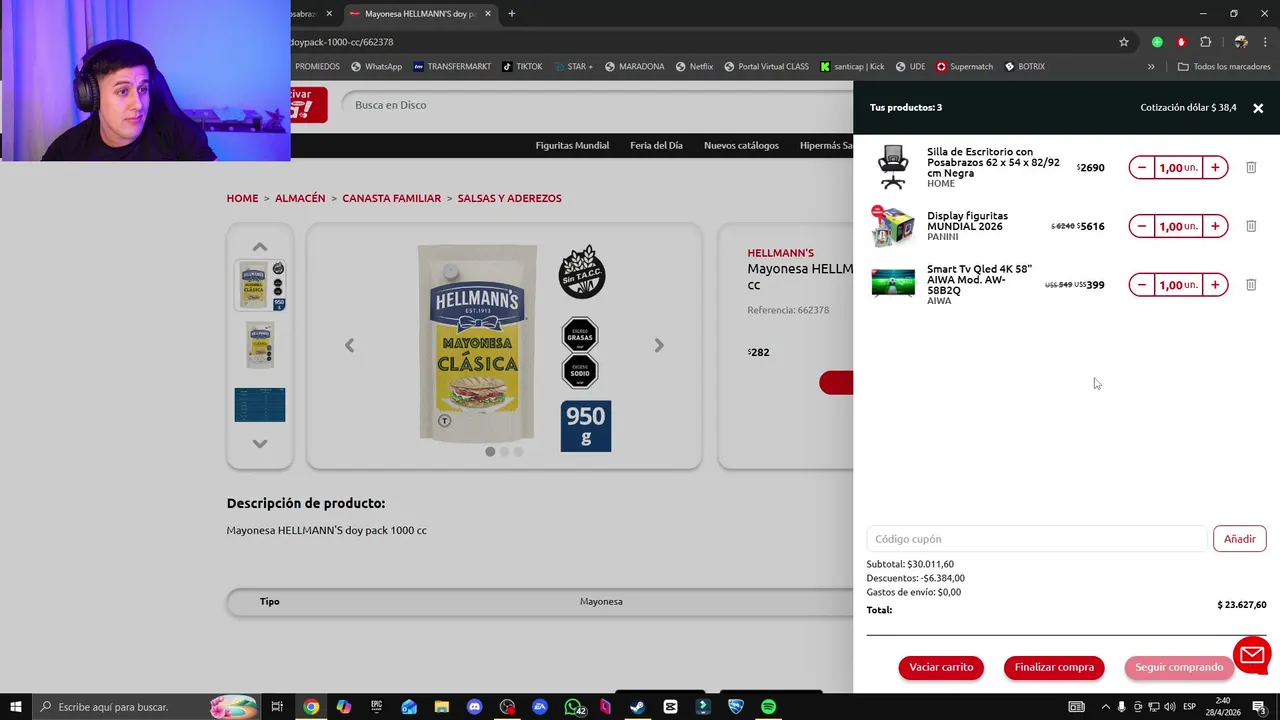The height and width of the screenshot is (720, 1280).
Task: Decrease quantity of Display figuritas MUNDIAL
Action: coord(1142,226)
